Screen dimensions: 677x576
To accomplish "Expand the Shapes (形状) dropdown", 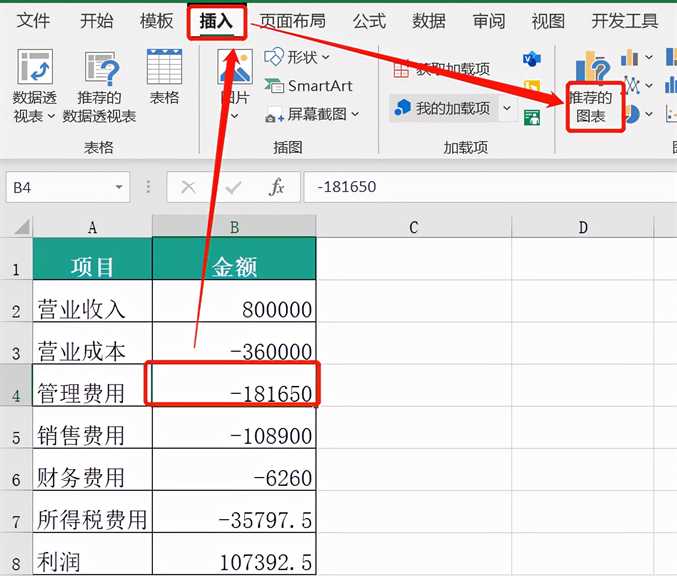I will pyautogui.click(x=298, y=58).
